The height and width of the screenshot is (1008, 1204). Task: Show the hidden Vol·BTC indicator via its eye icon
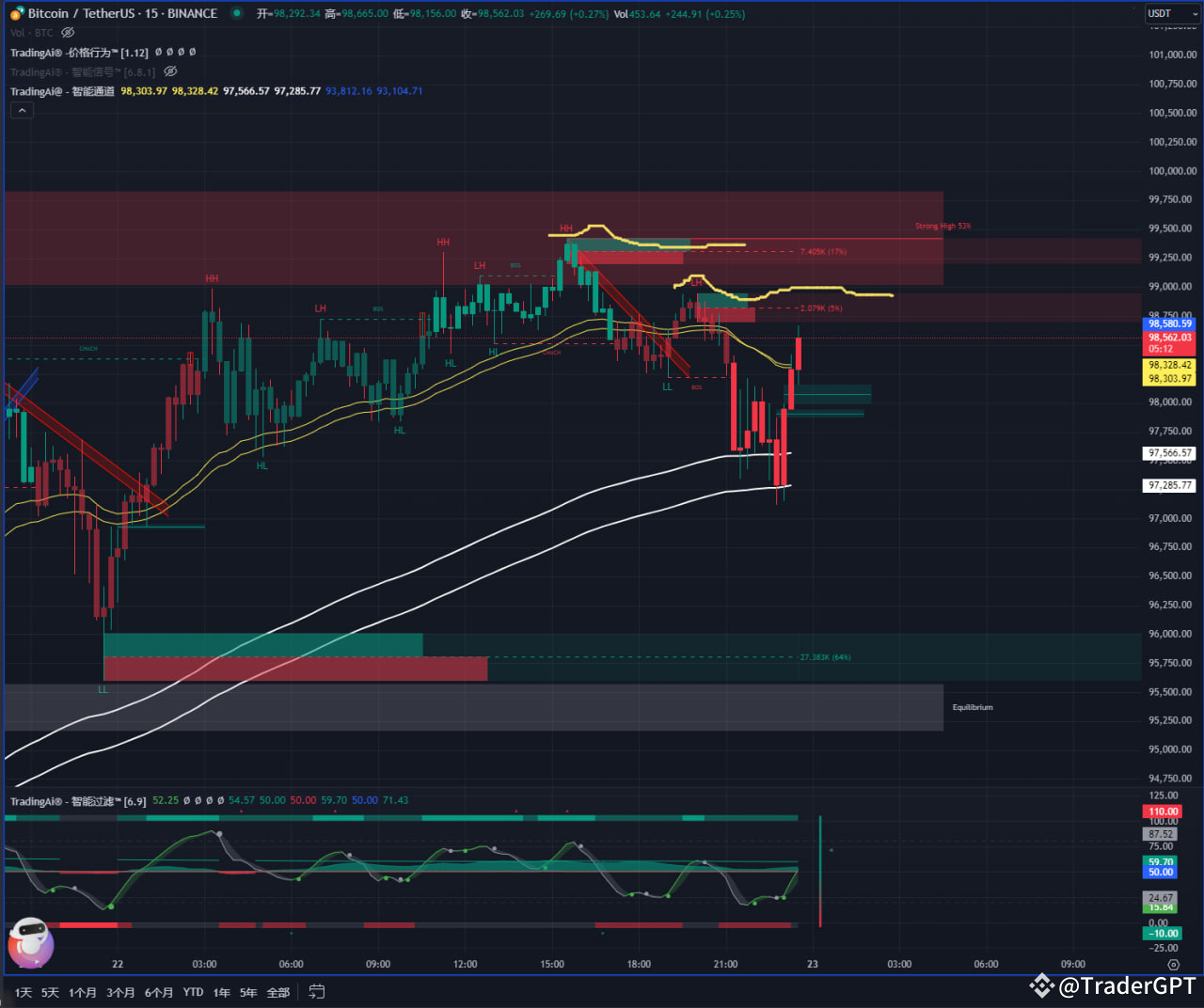(66, 32)
